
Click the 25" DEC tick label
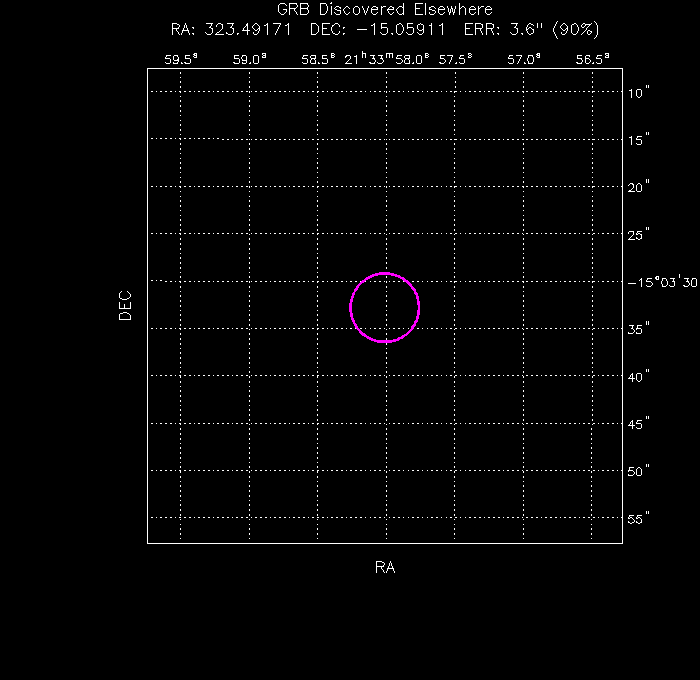(638, 235)
